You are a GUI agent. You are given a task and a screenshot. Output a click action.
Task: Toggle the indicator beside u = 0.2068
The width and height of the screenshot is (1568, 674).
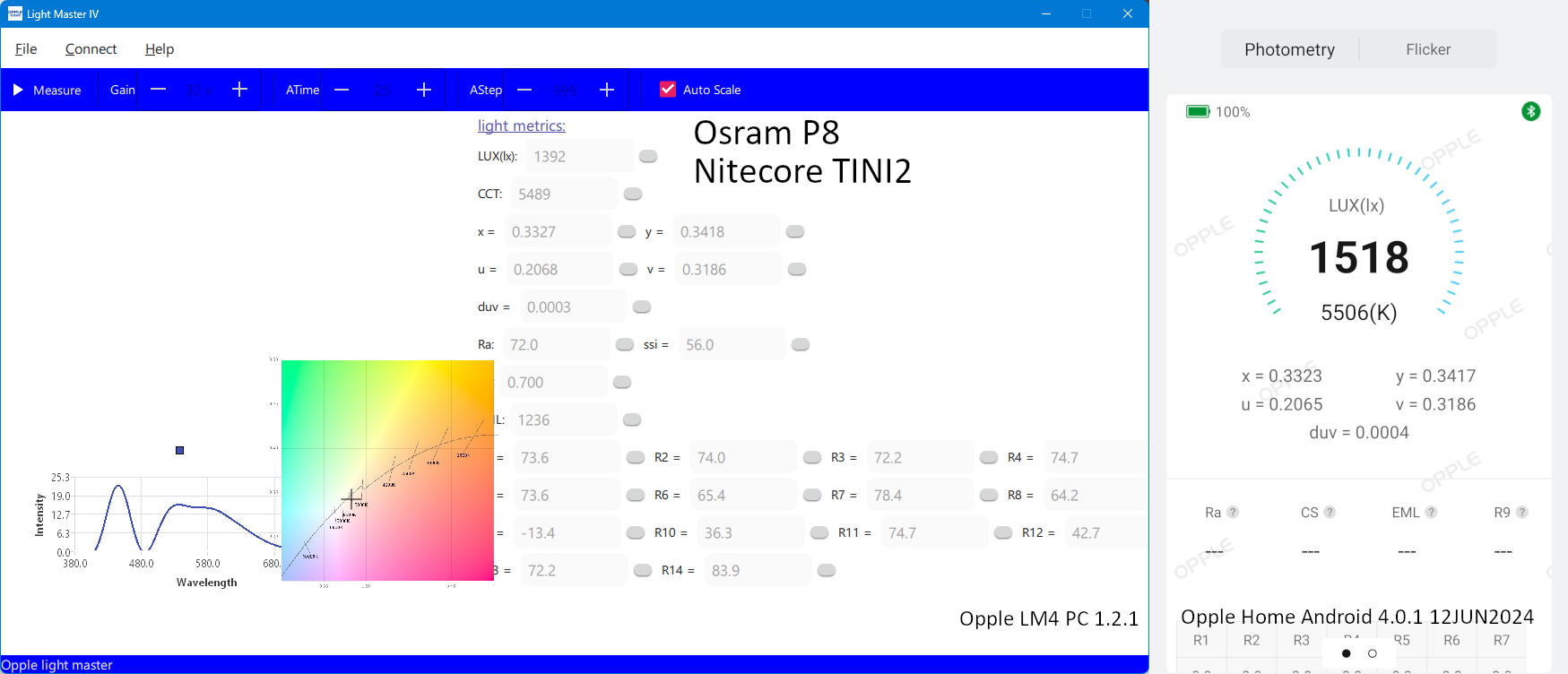click(628, 269)
